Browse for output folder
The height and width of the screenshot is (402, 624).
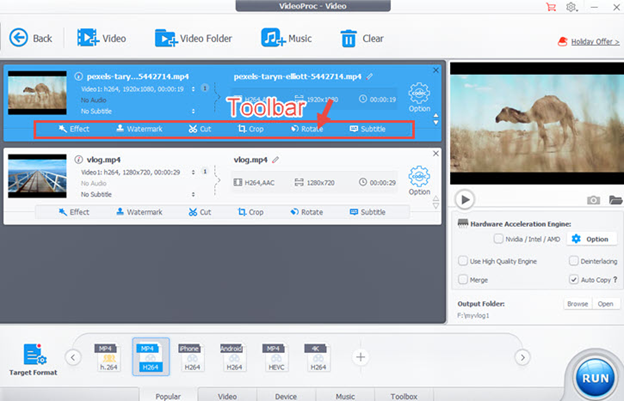click(577, 304)
